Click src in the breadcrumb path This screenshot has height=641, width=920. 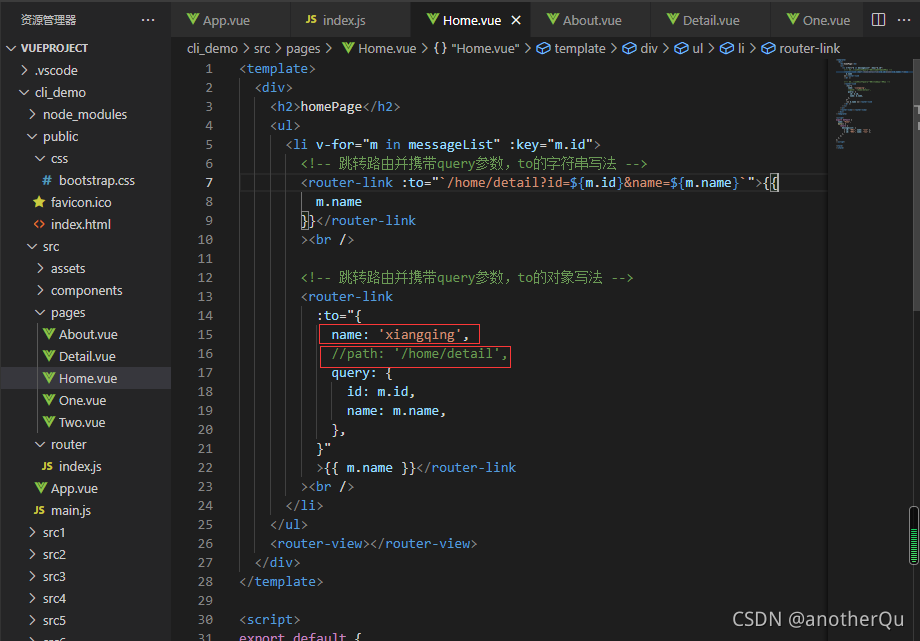[262, 48]
